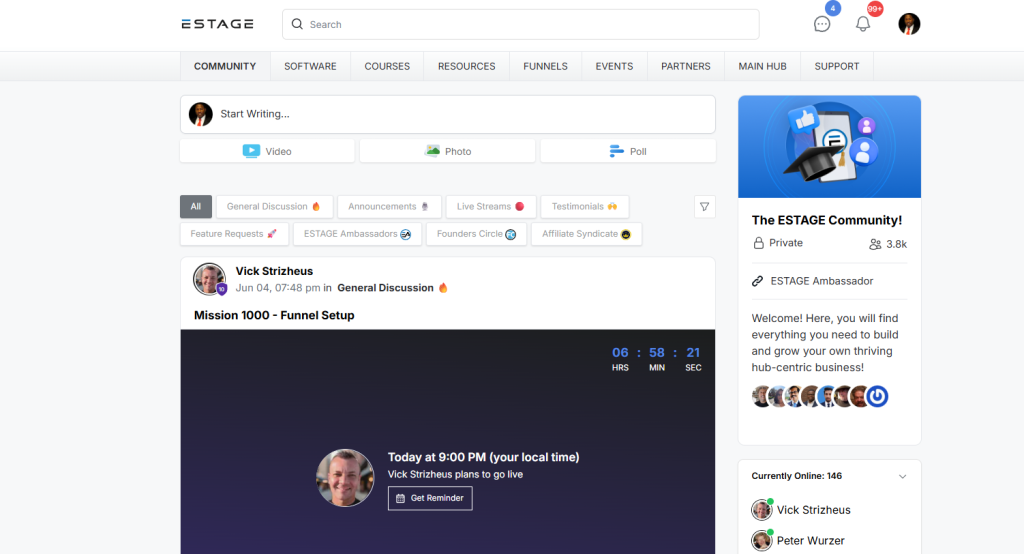Open the PARTNERS tab

pos(686,66)
